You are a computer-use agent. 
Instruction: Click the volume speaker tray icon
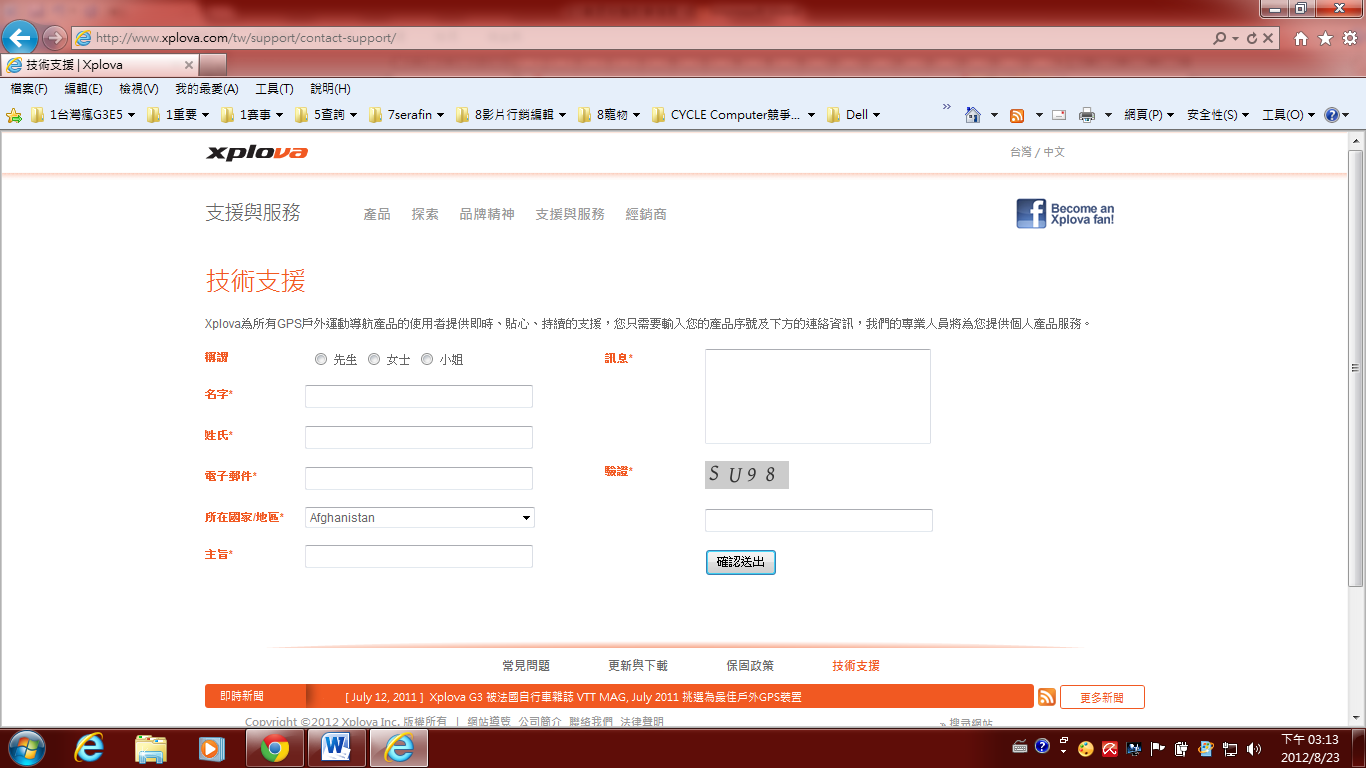click(x=1254, y=748)
